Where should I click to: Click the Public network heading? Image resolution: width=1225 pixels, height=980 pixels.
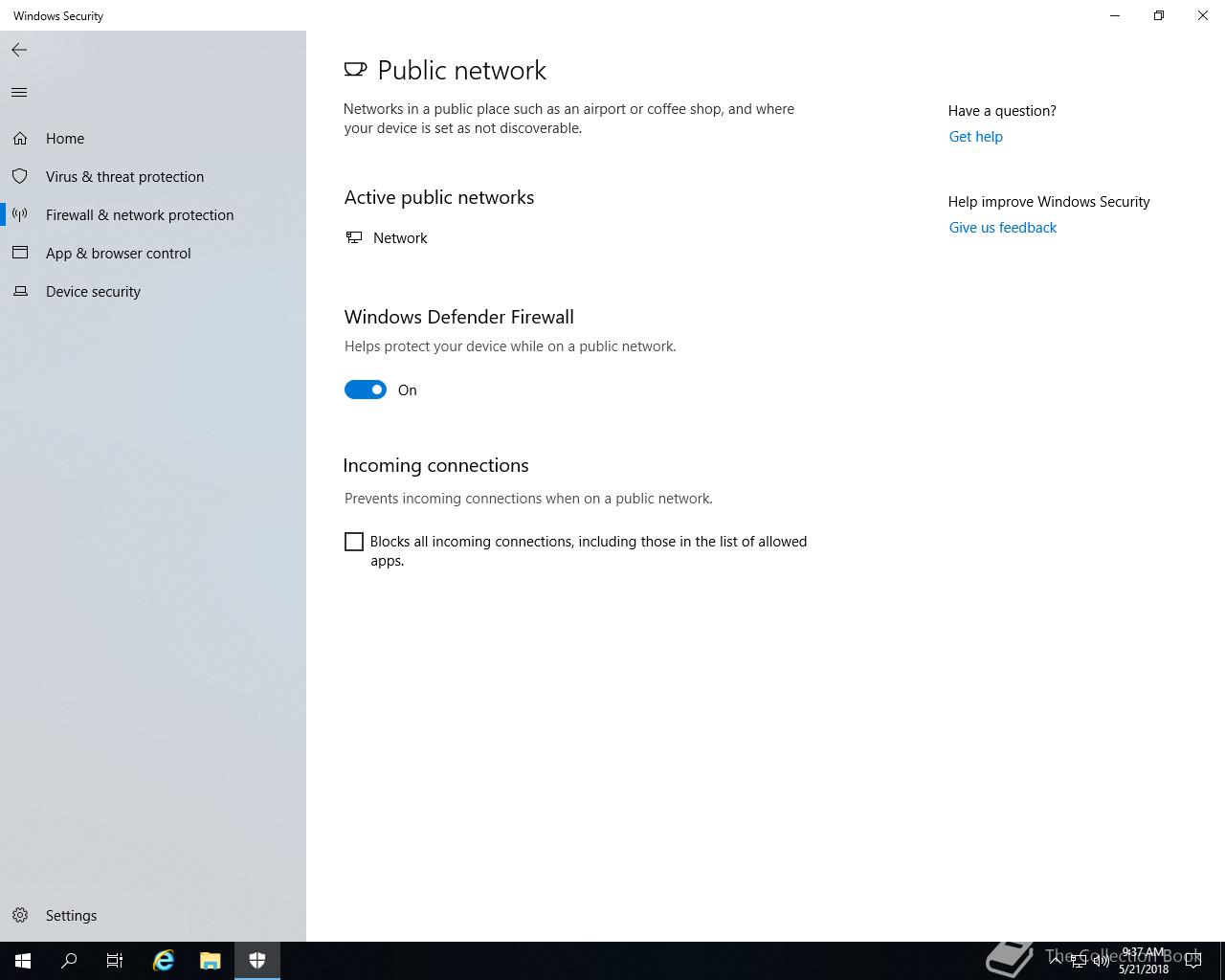point(462,70)
